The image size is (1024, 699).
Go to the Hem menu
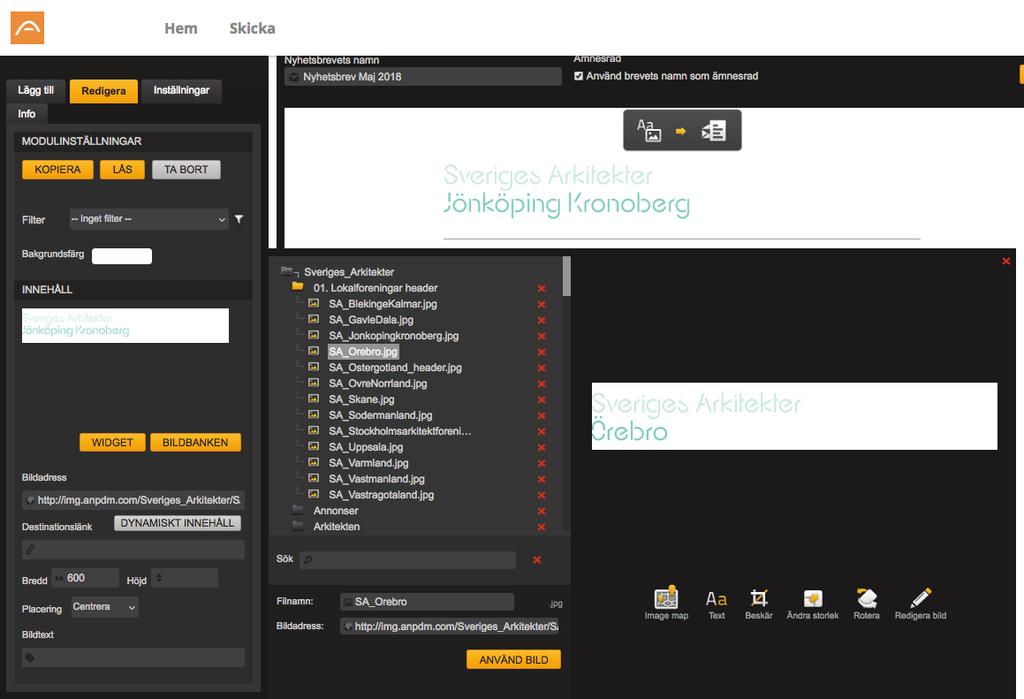point(181,28)
